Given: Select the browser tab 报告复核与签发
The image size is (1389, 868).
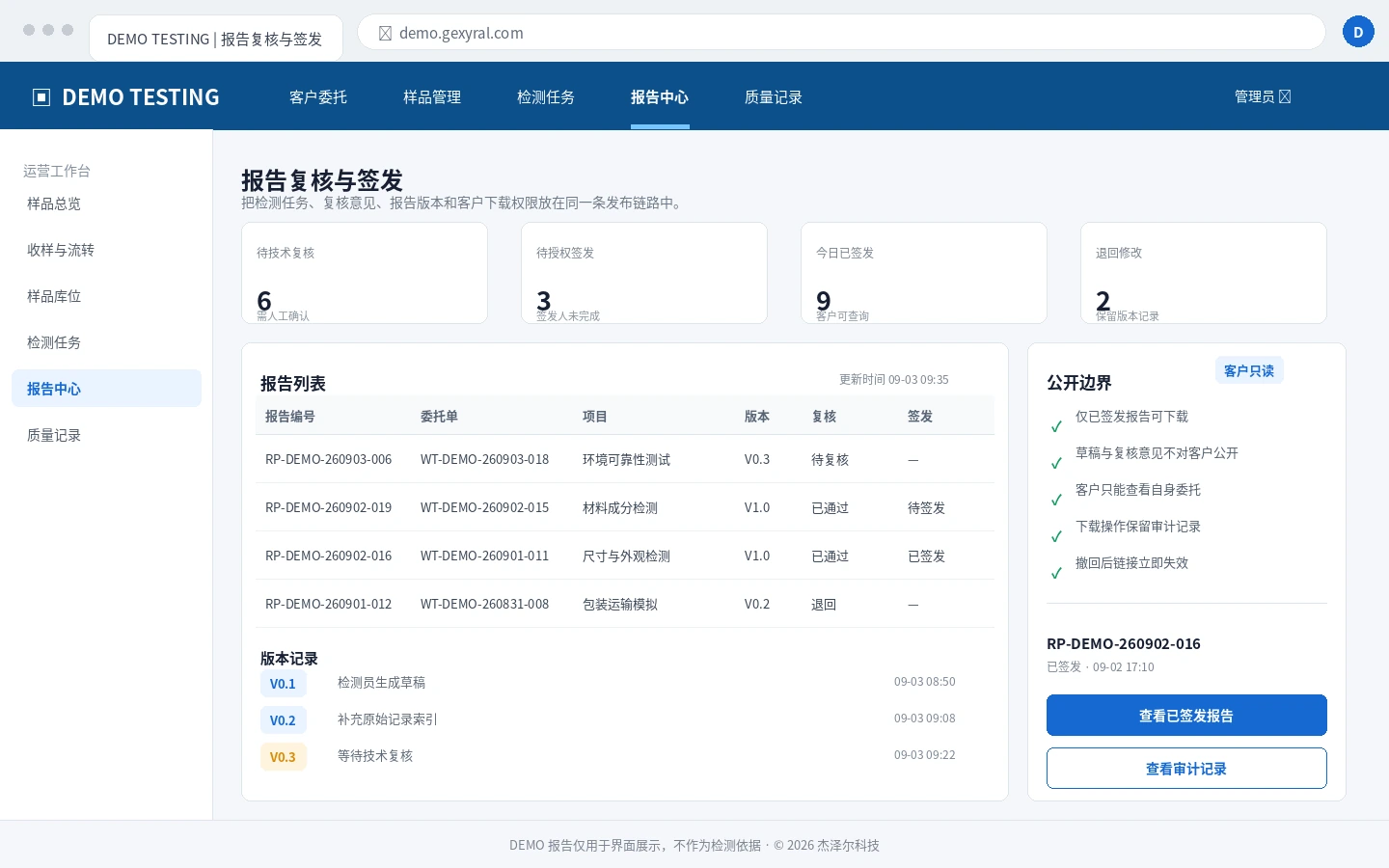Looking at the screenshot, I should [215, 39].
